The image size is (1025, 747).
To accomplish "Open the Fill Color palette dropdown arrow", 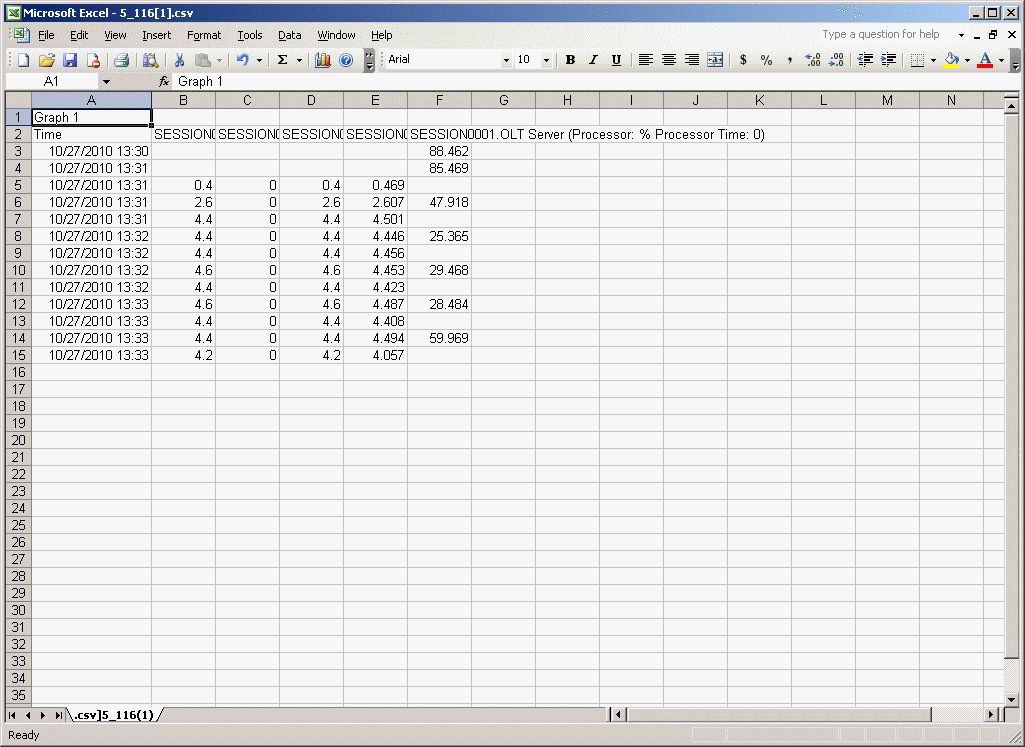I will pyautogui.click(x=967, y=60).
